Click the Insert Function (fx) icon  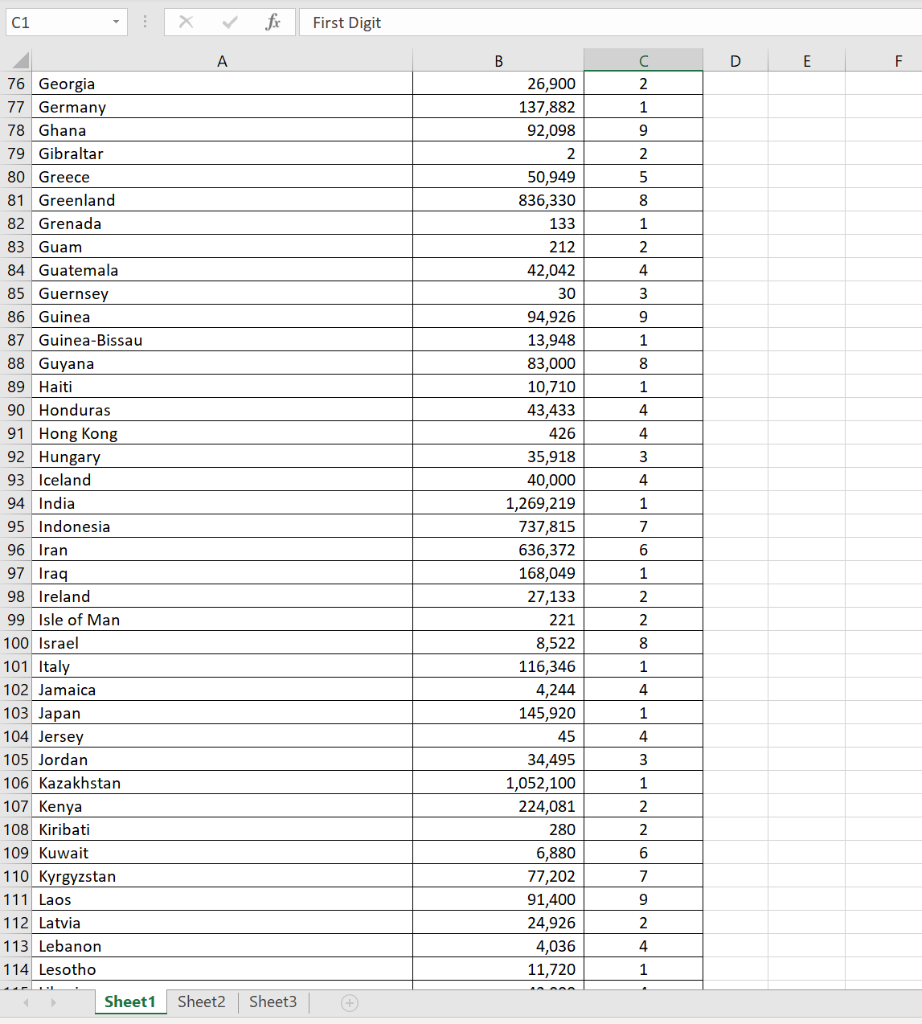[x=273, y=22]
